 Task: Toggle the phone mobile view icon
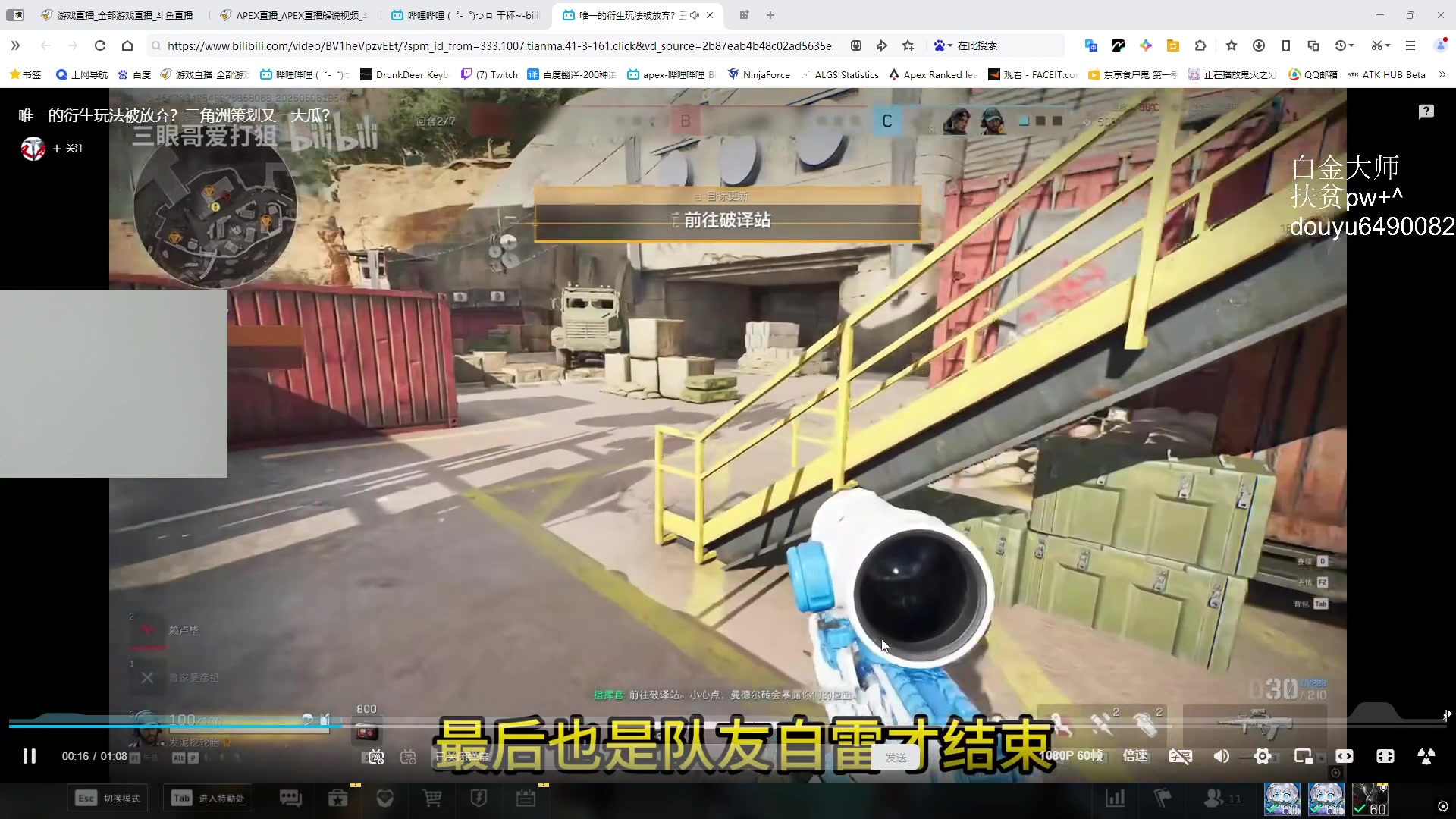1286,45
